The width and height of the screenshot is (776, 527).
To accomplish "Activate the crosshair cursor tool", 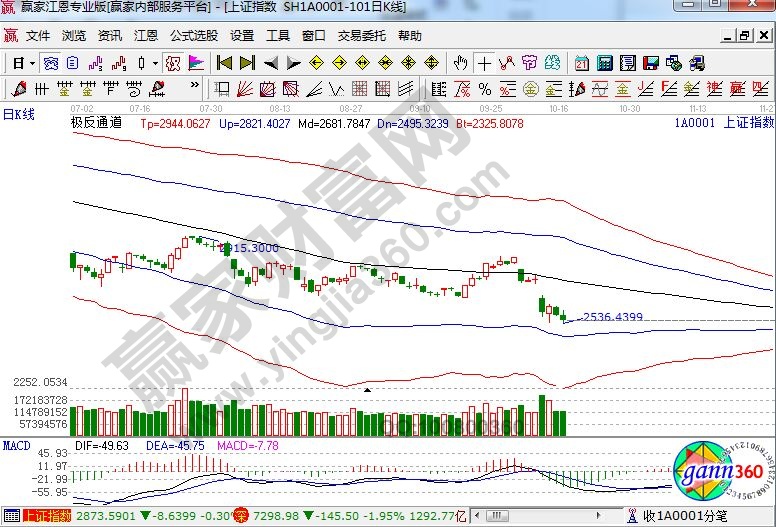I will tap(484, 62).
